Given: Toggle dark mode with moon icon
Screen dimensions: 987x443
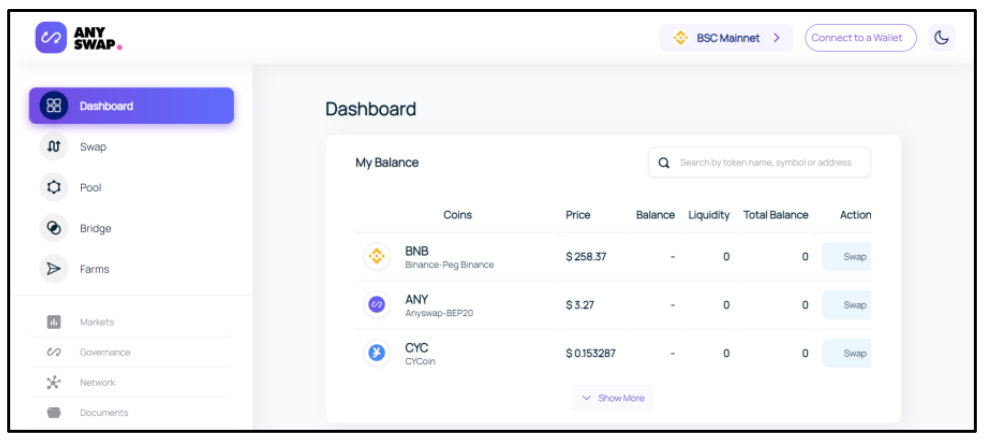Looking at the screenshot, I should pyautogui.click(x=941, y=38).
